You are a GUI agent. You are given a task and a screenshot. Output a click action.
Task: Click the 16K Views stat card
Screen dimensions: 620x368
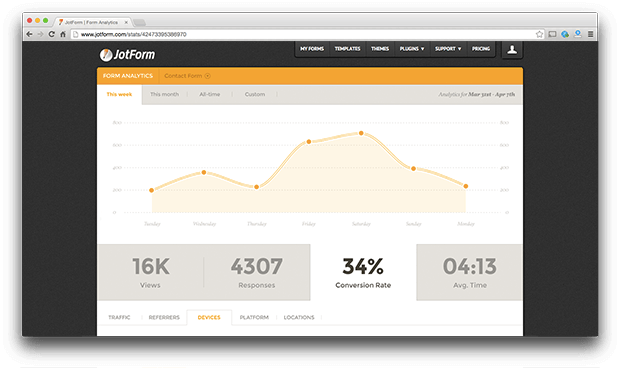point(150,272)
